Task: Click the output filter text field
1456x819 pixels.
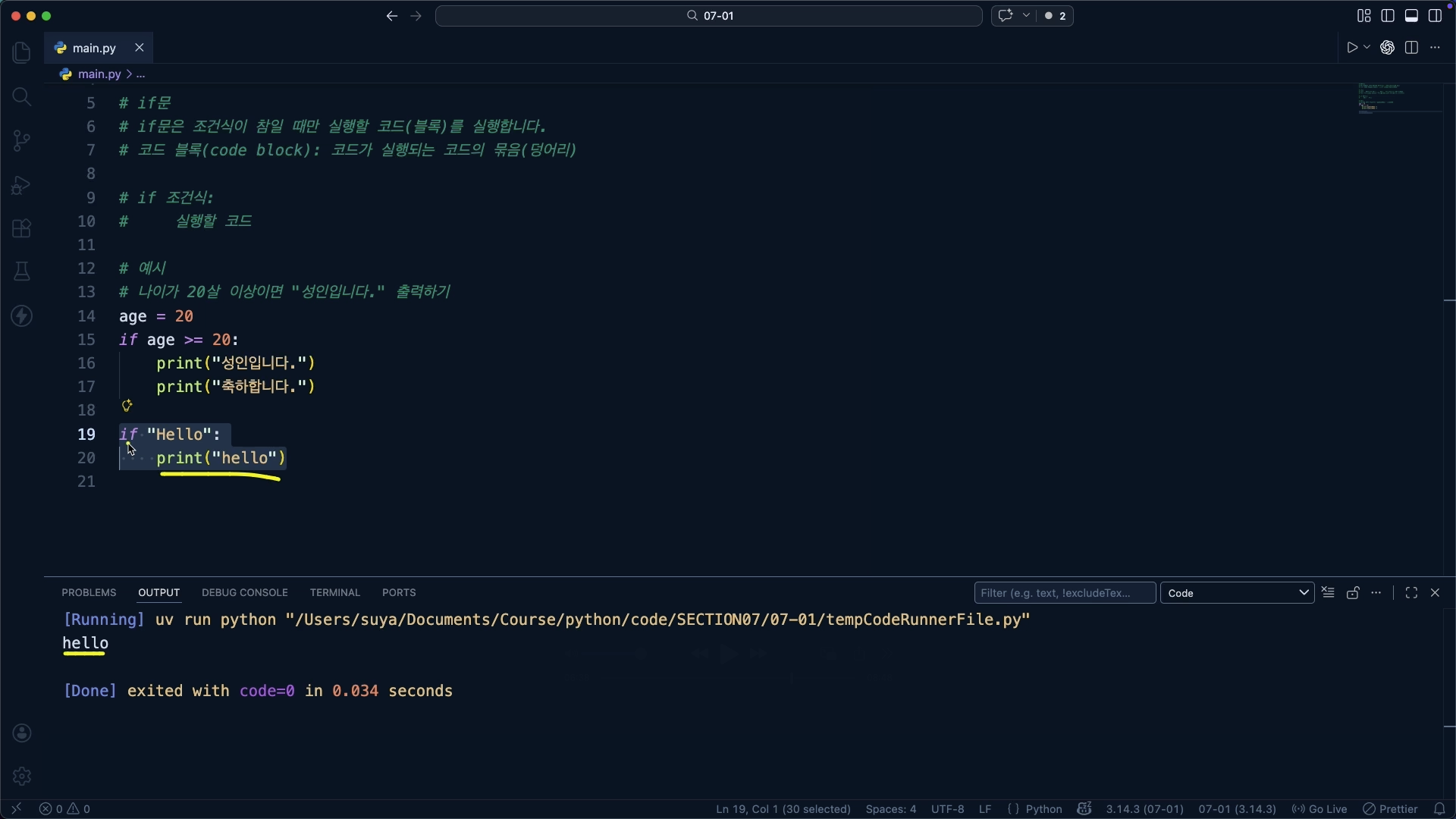Action: click(x=1064, y=593)
